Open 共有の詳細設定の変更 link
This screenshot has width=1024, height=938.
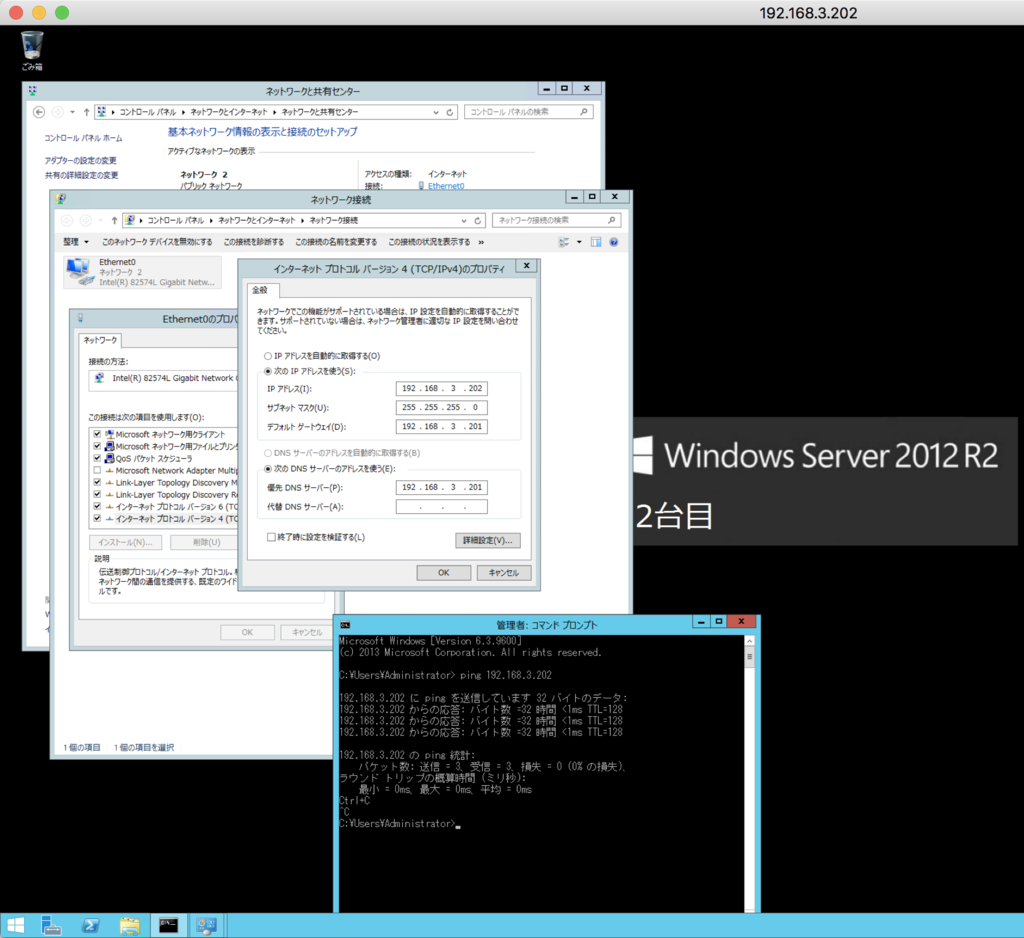click(82, 176)
